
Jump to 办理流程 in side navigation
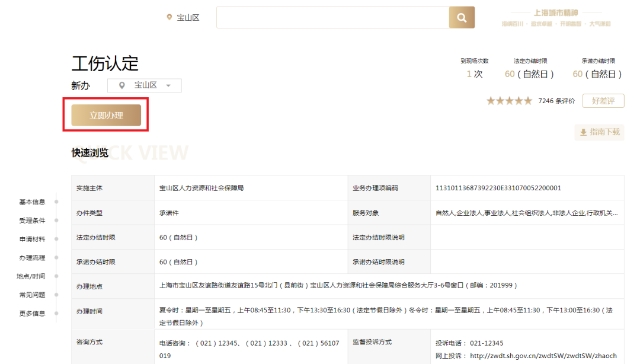pos(32,258)
